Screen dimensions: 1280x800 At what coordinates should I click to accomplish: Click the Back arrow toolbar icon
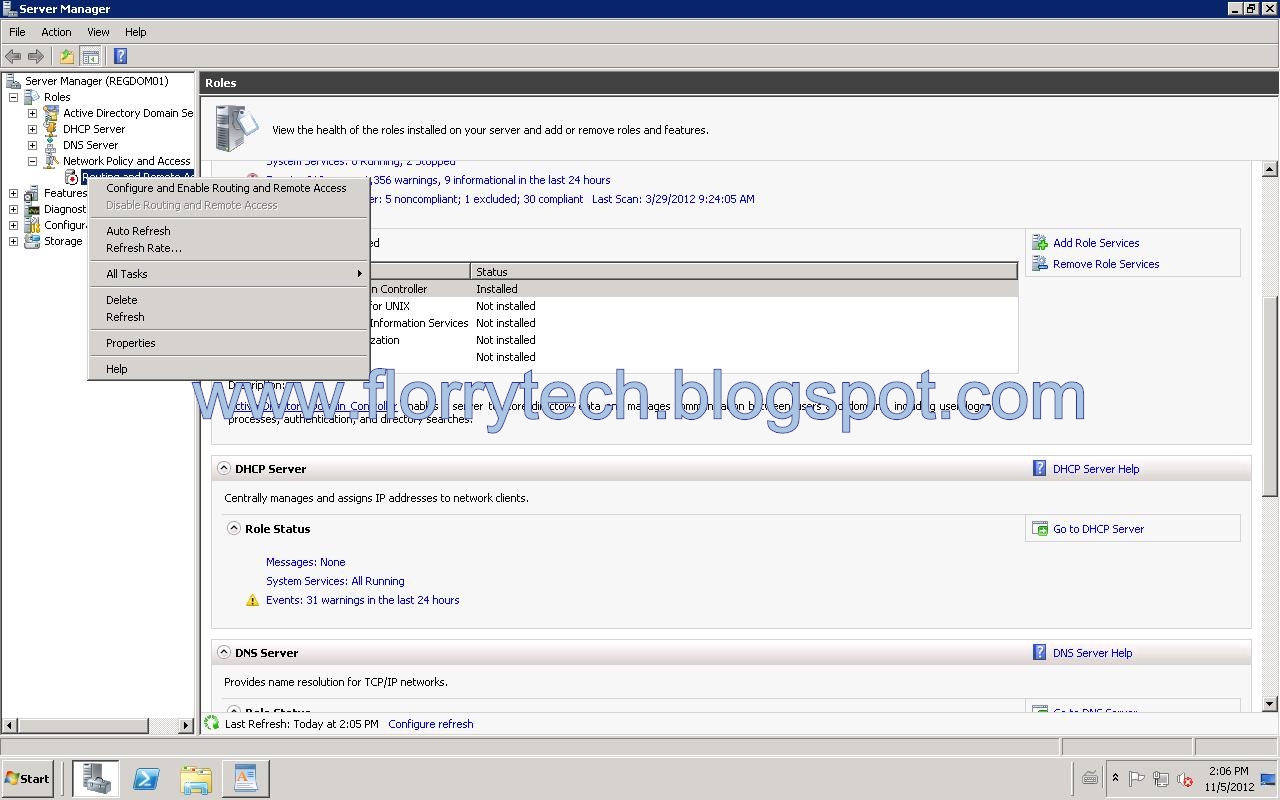[x=13, y=57]
